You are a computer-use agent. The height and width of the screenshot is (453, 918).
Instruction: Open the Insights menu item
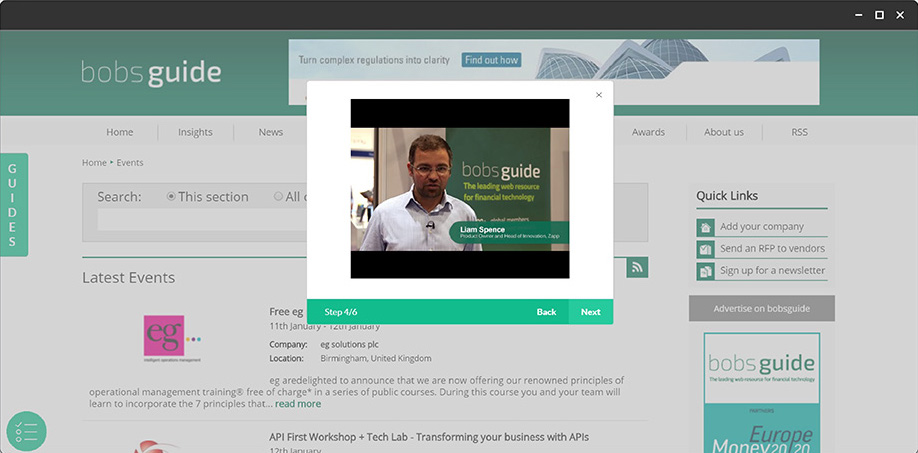195,132
